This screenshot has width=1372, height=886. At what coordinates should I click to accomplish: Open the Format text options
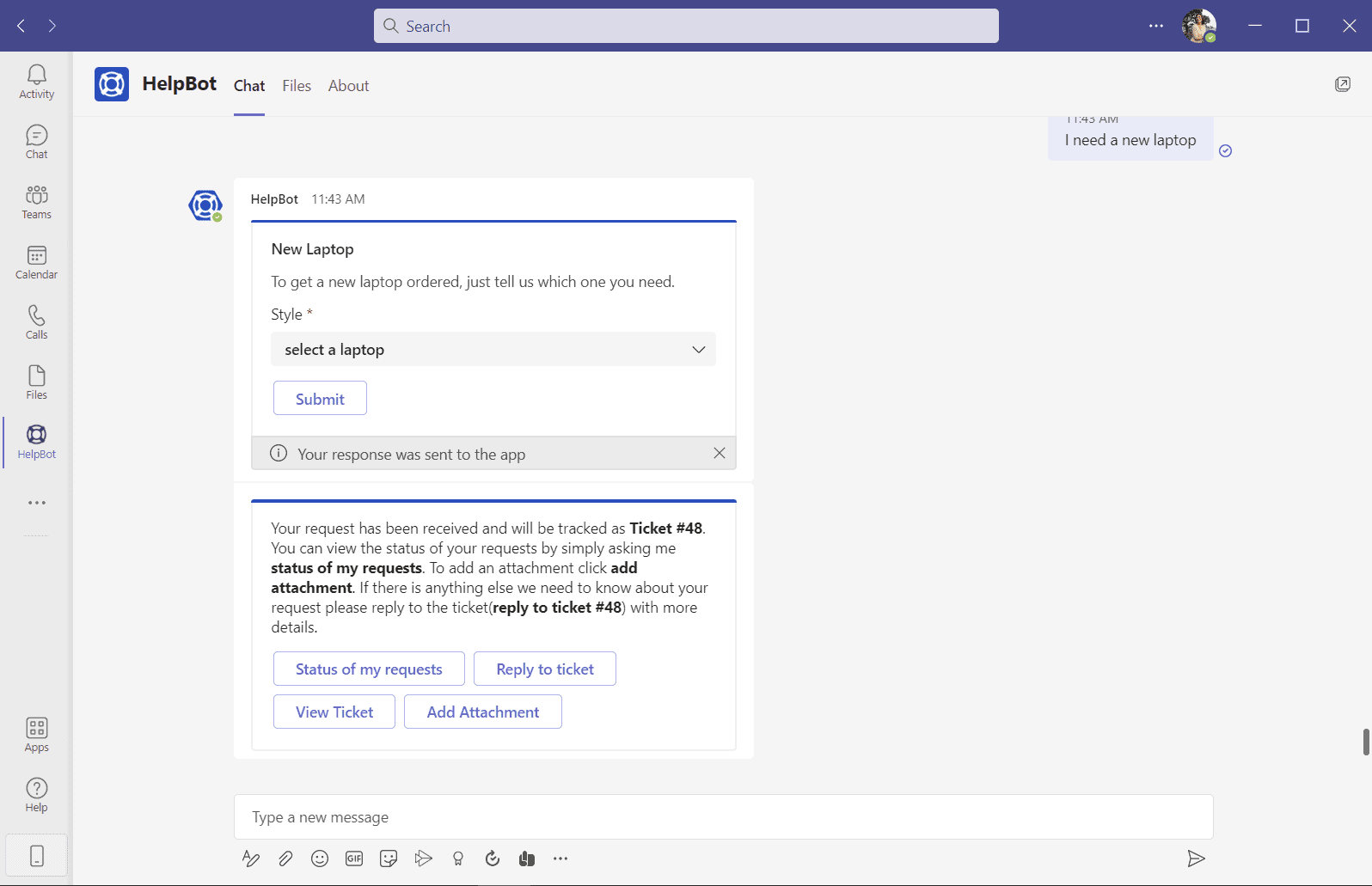pos(251,859)
